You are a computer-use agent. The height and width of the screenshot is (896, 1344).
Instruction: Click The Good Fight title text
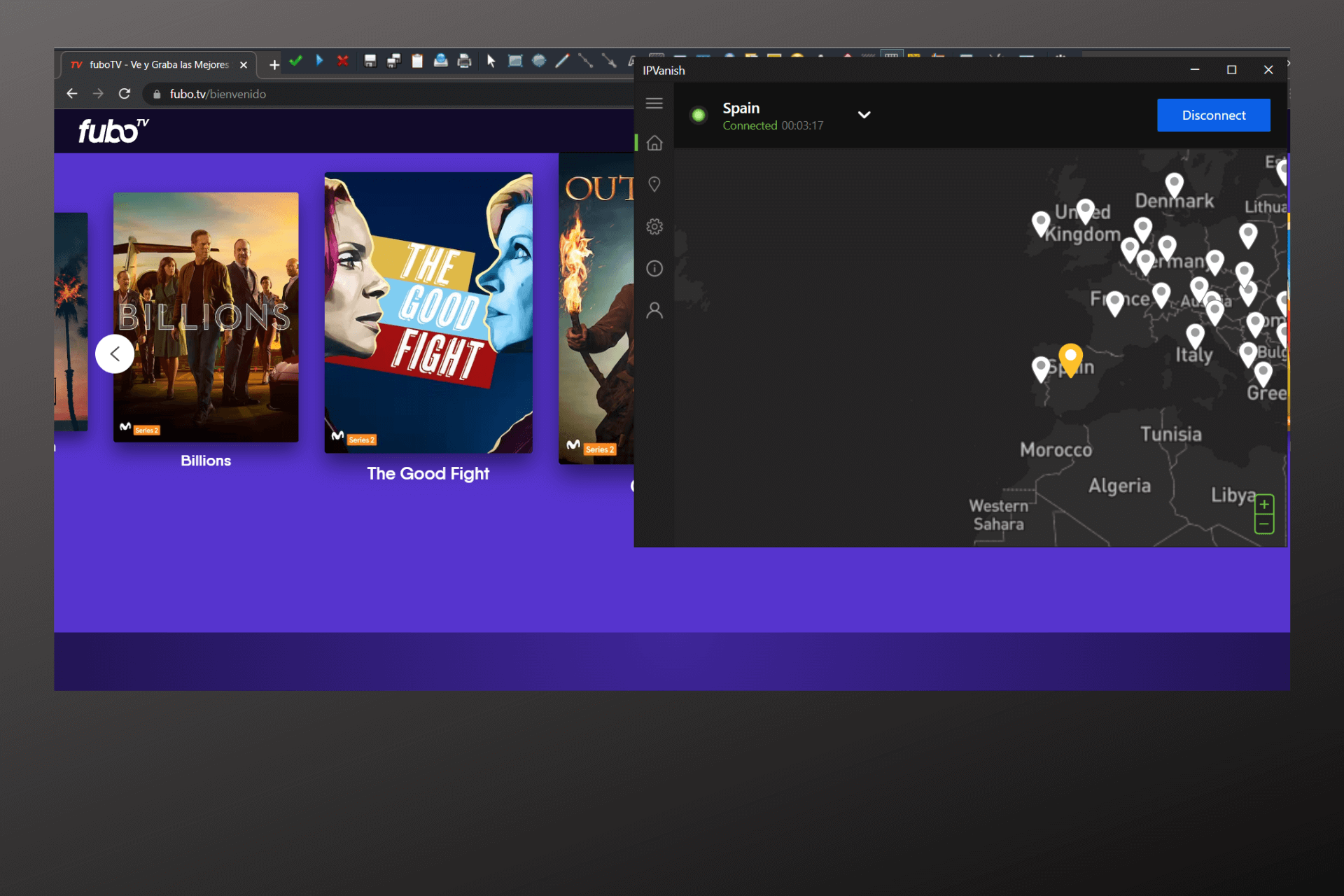428,474
